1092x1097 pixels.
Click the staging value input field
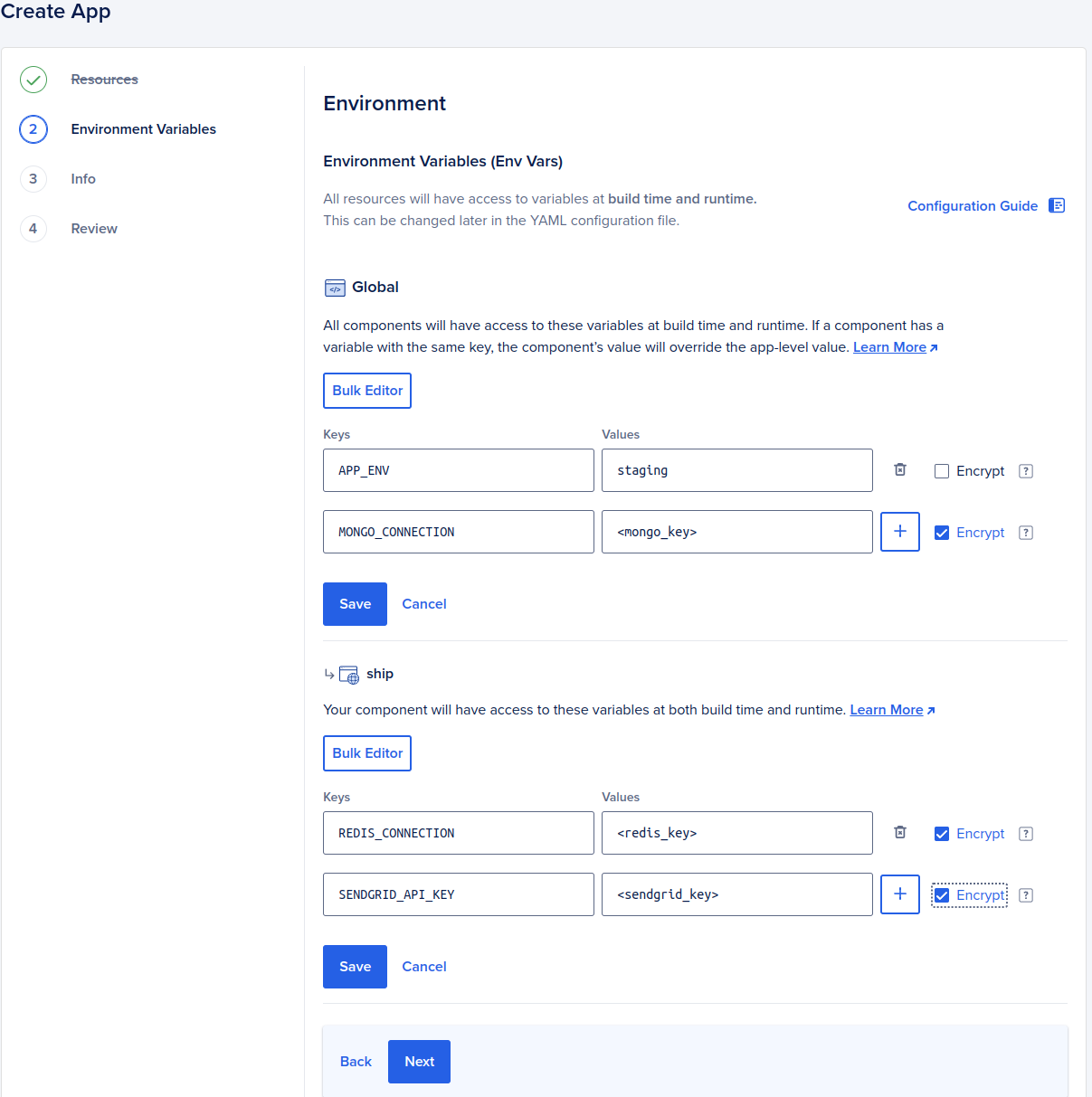point(736,470)
